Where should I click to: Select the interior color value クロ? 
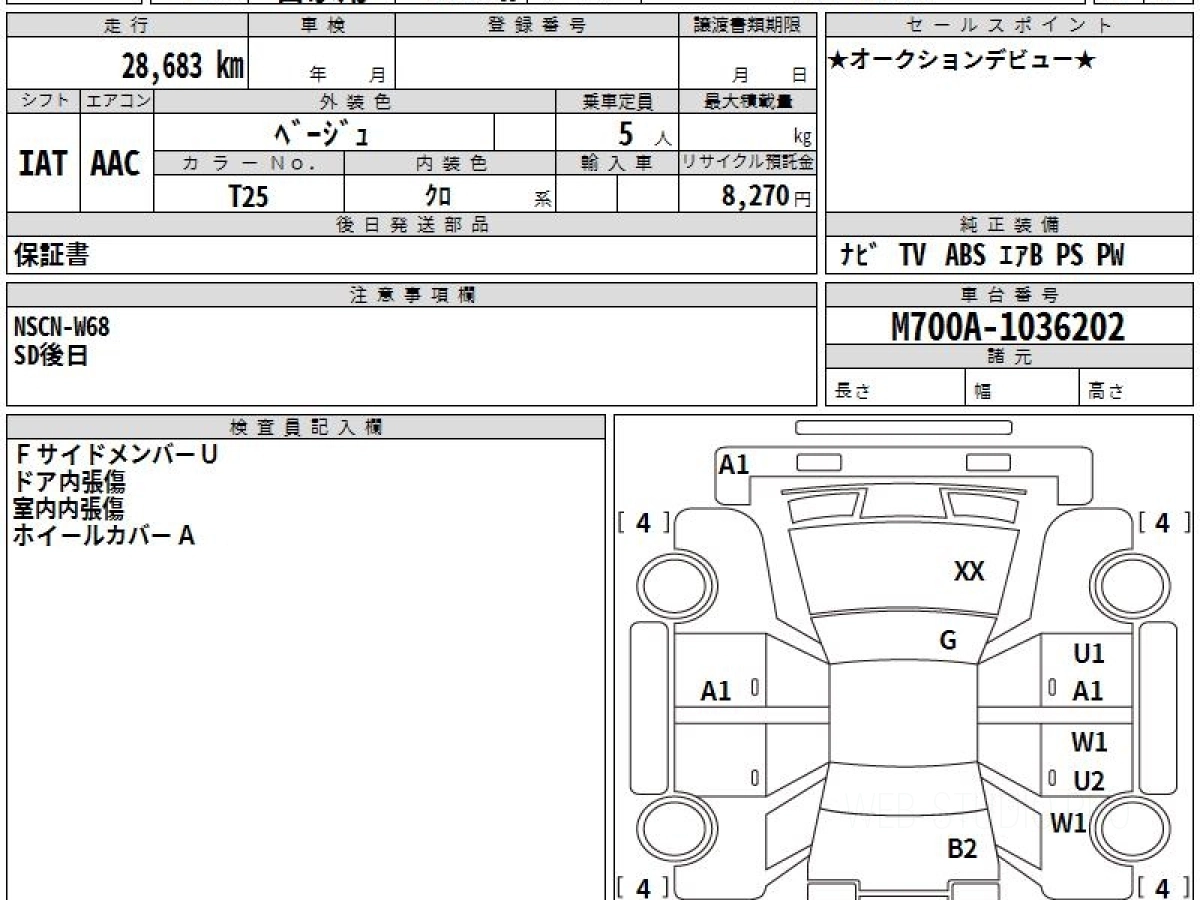pyautogui.click(x=438, y=196)
